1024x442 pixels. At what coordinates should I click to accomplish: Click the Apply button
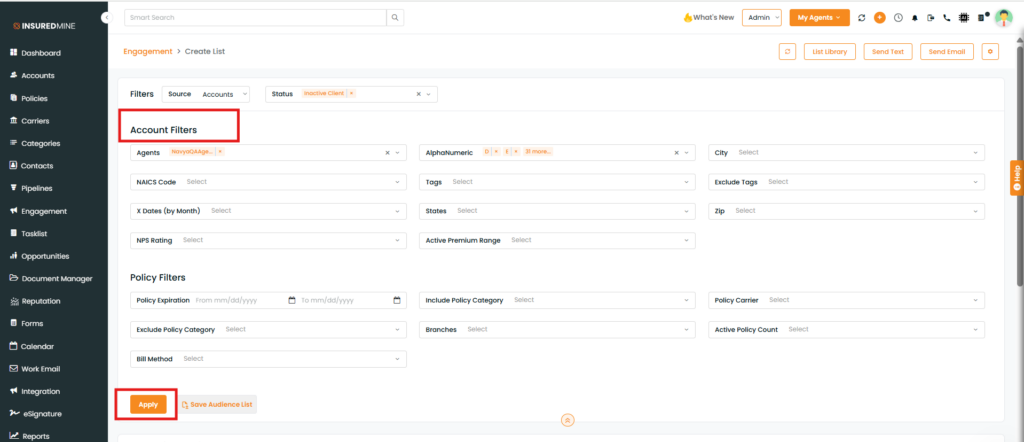(148, 404)
